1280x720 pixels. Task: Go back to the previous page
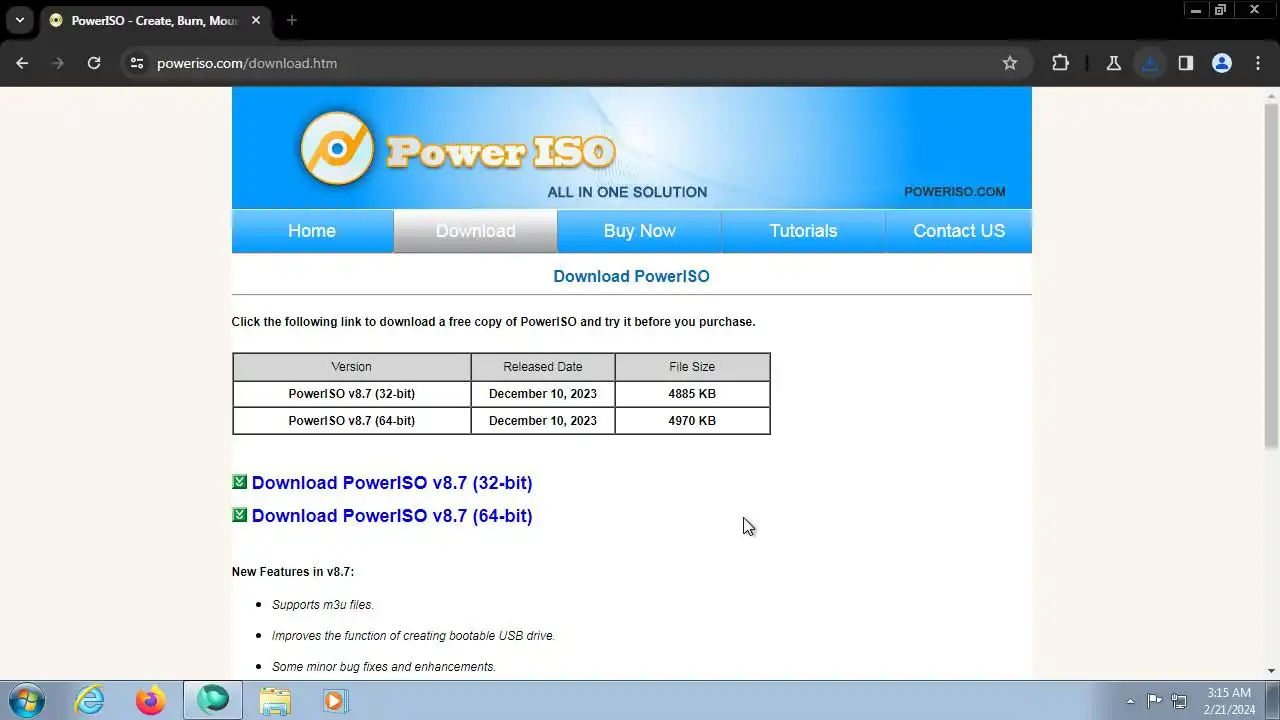click(22, 63)
